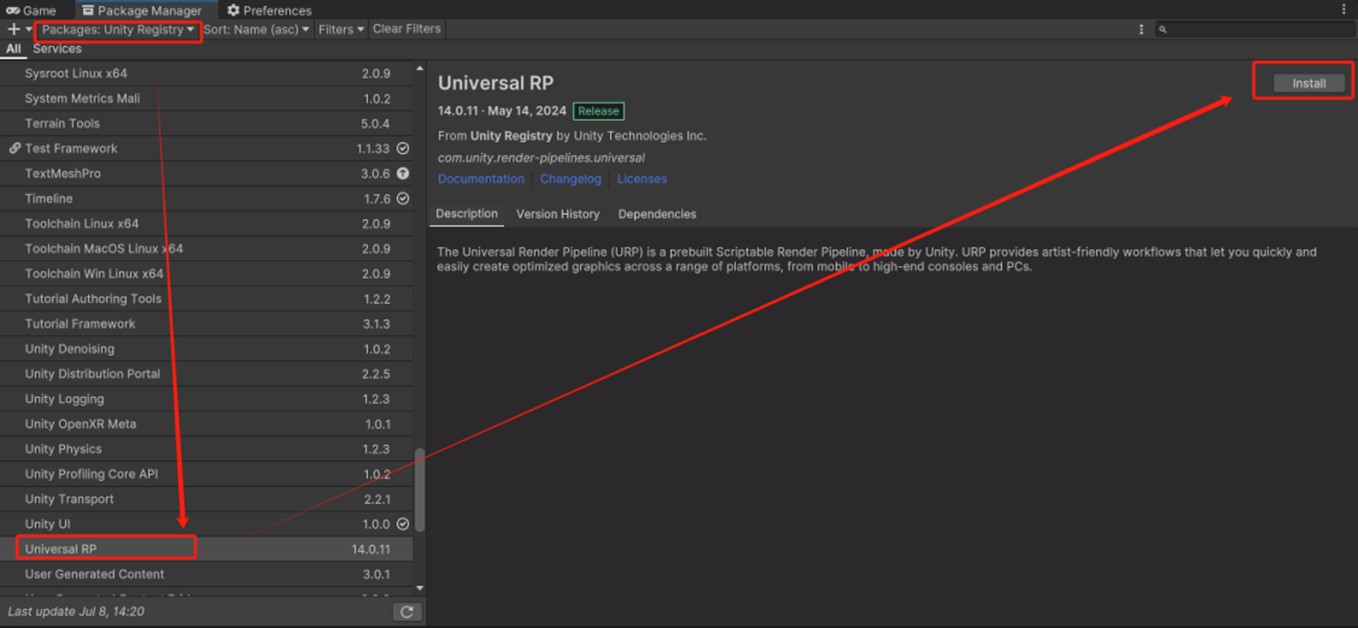Screen dimensions: 1358x628
Task: Click the status icon beside TextMeshPro version
Action: (x=403, y=173)
